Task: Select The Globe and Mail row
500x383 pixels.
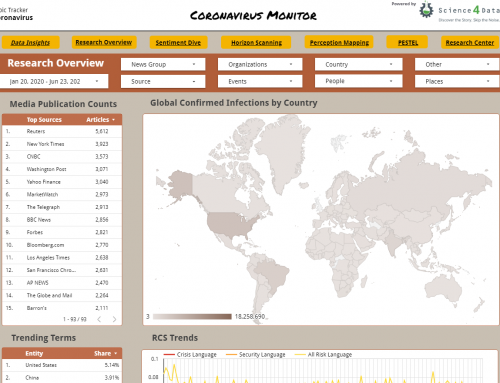Action: (x=62, y=295)
